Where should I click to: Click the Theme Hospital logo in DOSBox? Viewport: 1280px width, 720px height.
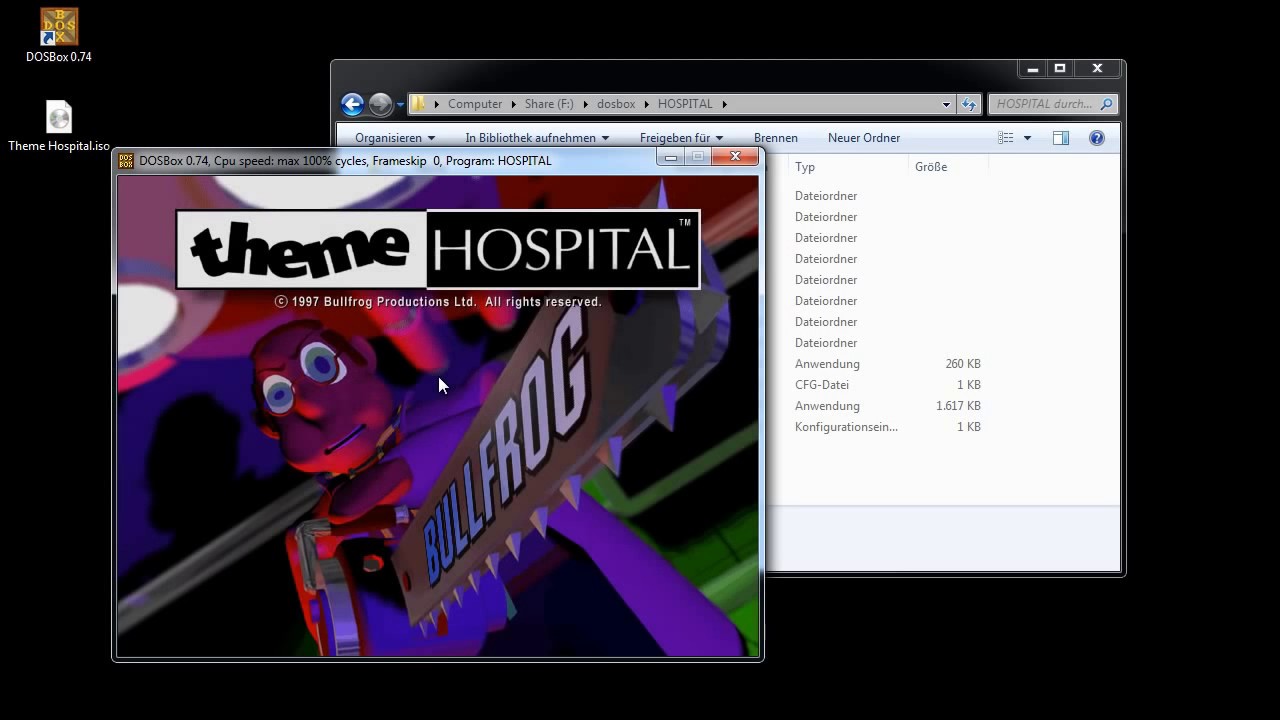pyautogui.click(x=438, y=249)
